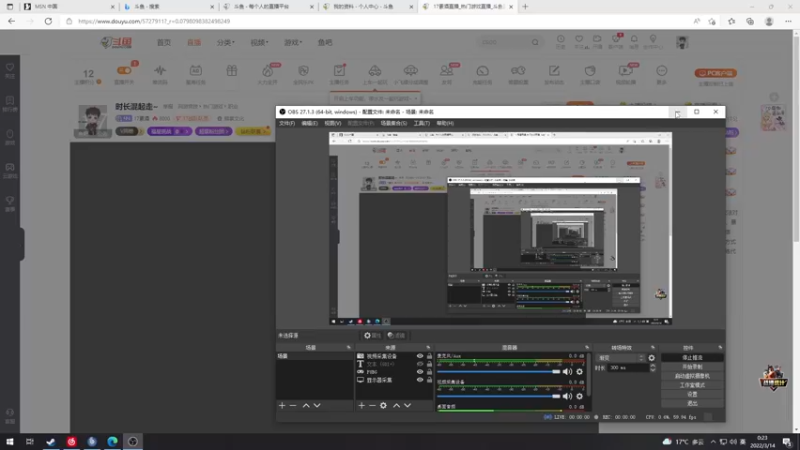Viewport: 800px width, 450px height.
Task: Toggle visibility of PUBG source
Action: [420, 372]
